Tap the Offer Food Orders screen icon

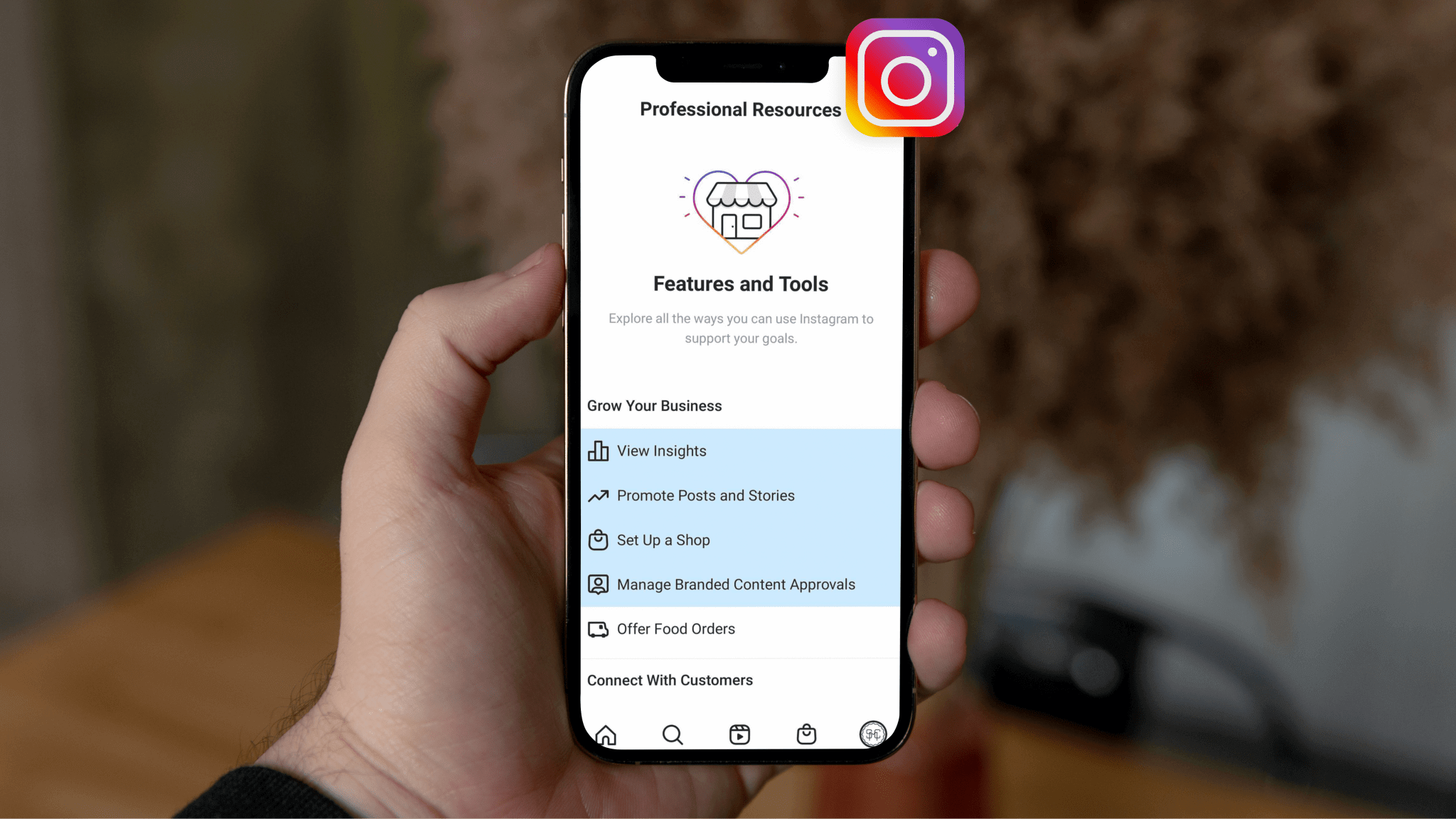(x=597, y=628)
